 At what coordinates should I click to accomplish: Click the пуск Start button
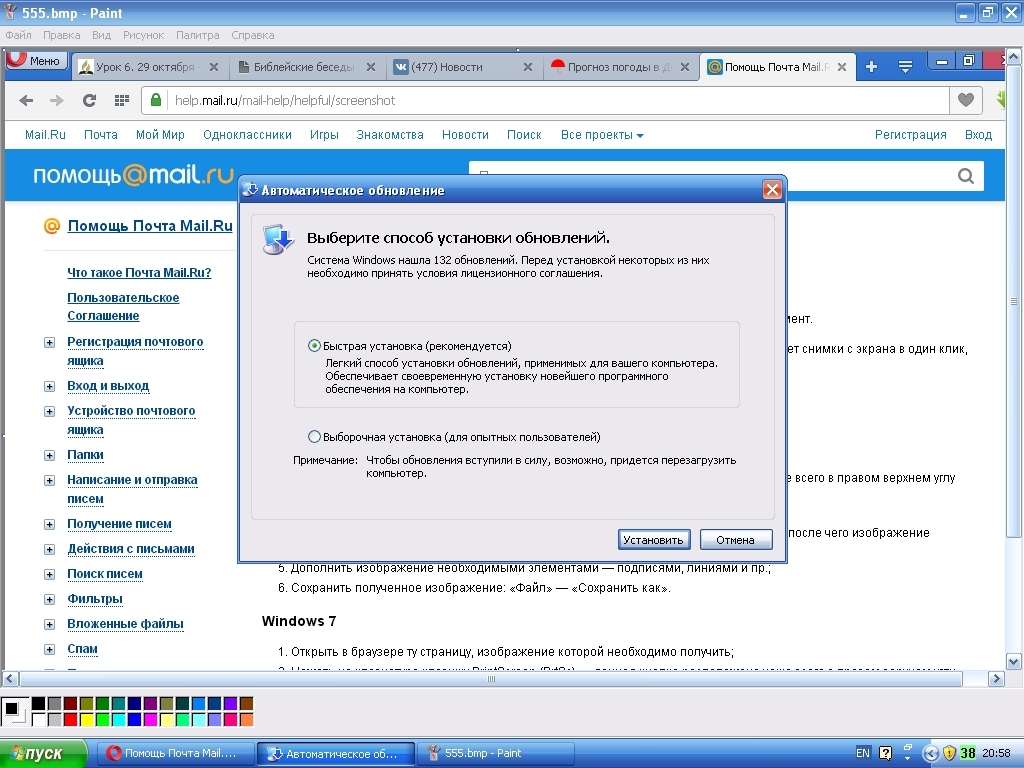pyautogui.click(x=43, y=753)
